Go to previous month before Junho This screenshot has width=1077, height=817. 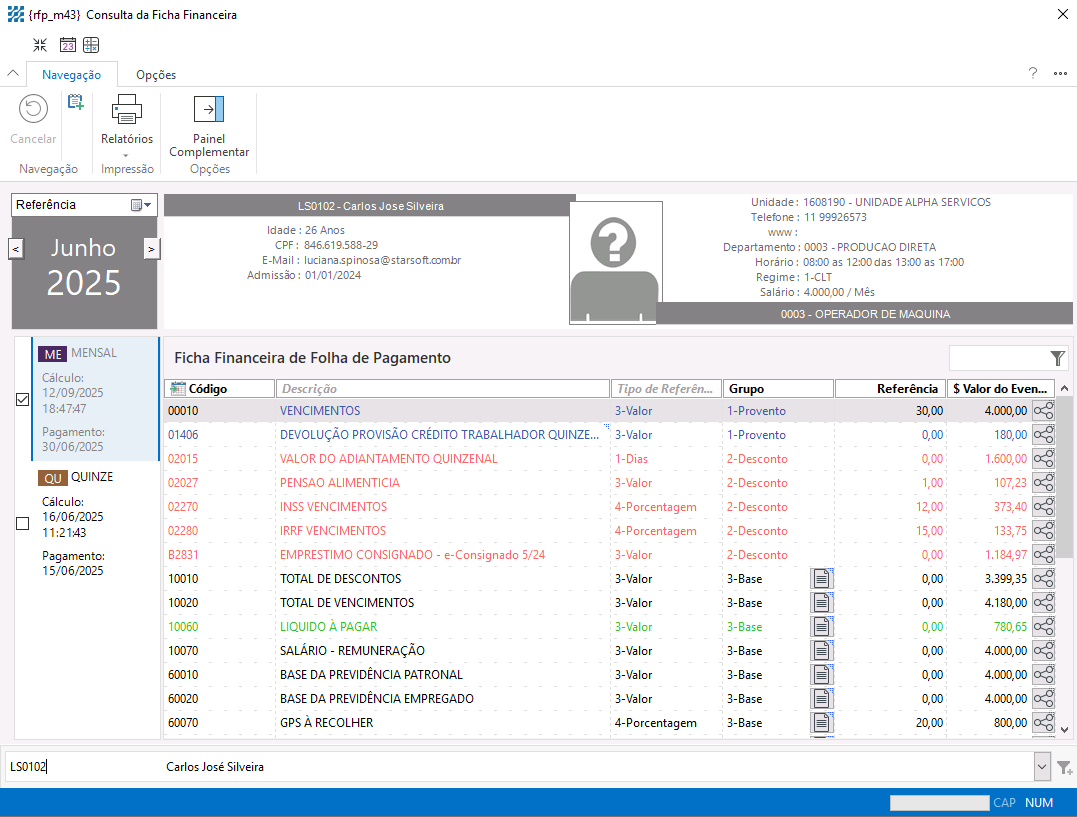[x=17, y=249]
